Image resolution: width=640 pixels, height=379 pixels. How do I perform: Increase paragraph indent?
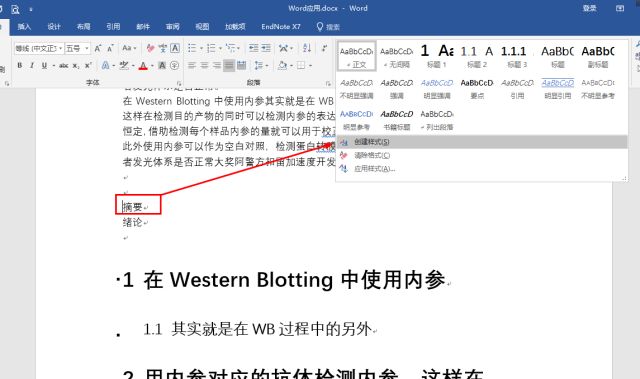(x=266, y=48)
